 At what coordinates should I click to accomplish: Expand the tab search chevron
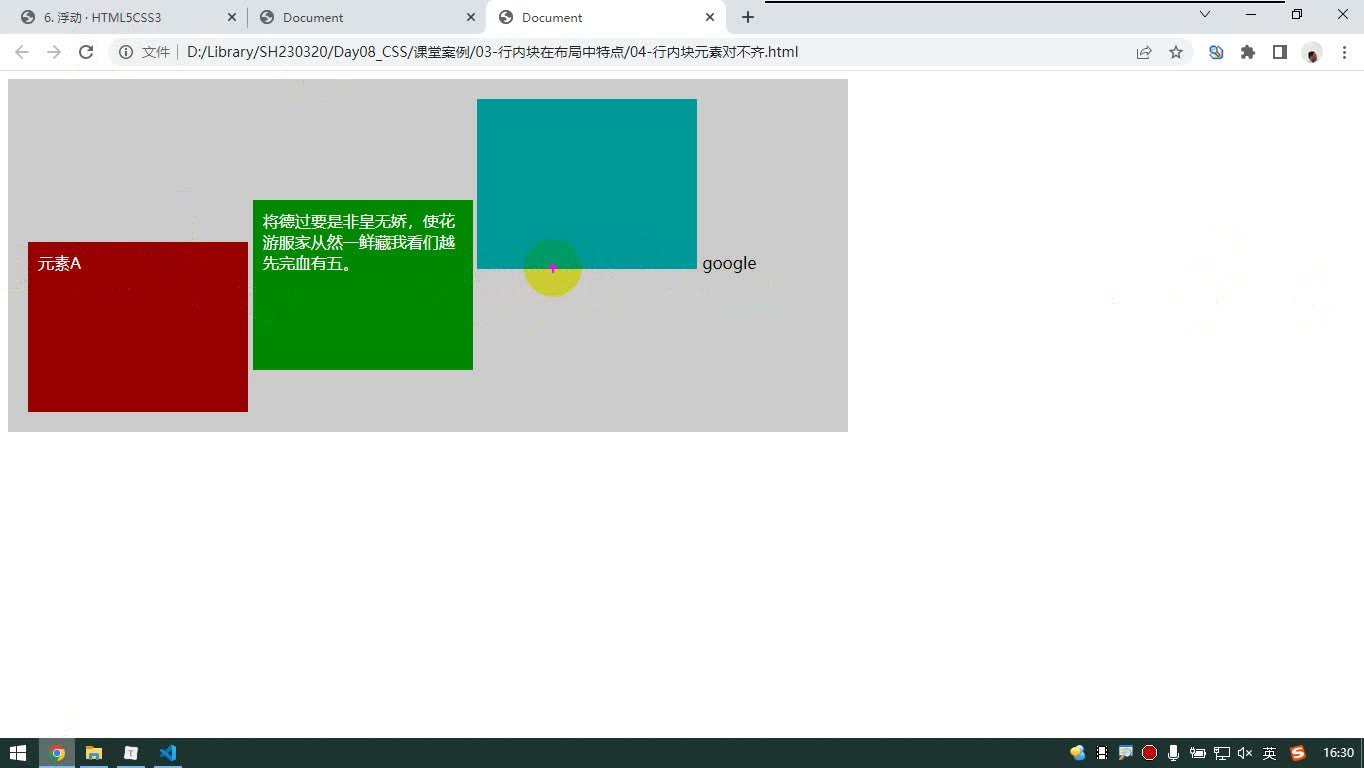coord(1205,14)
